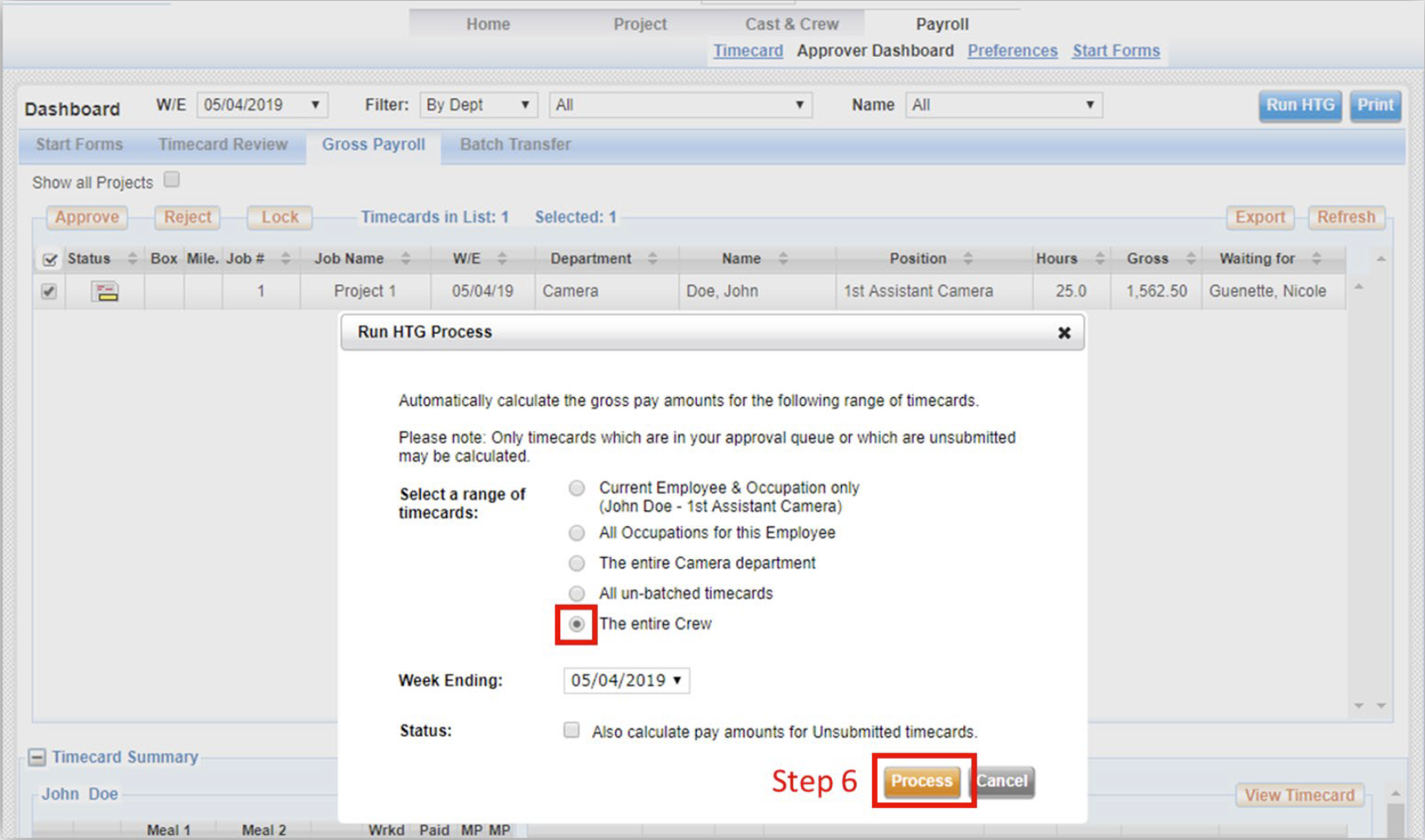Click the Refresh button
1425x840 pixels.
pos(1346,217)
